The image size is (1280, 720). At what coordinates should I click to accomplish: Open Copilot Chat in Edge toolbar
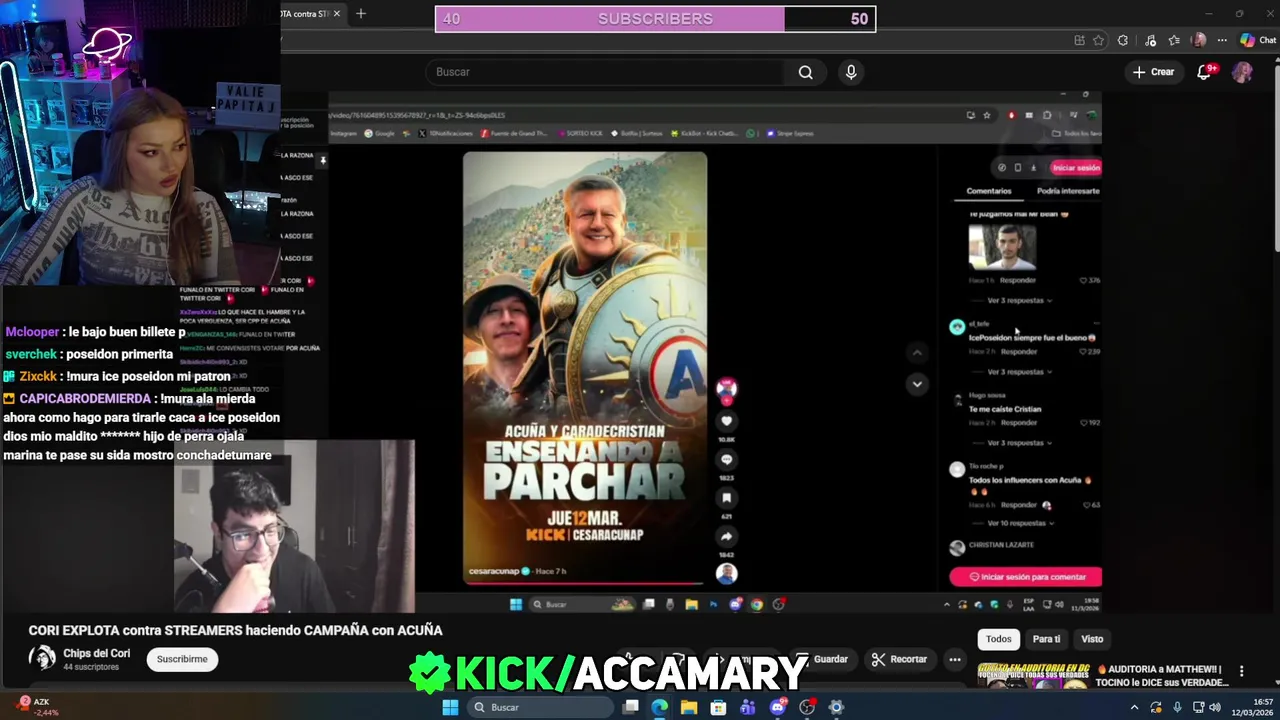[1258, 41]
